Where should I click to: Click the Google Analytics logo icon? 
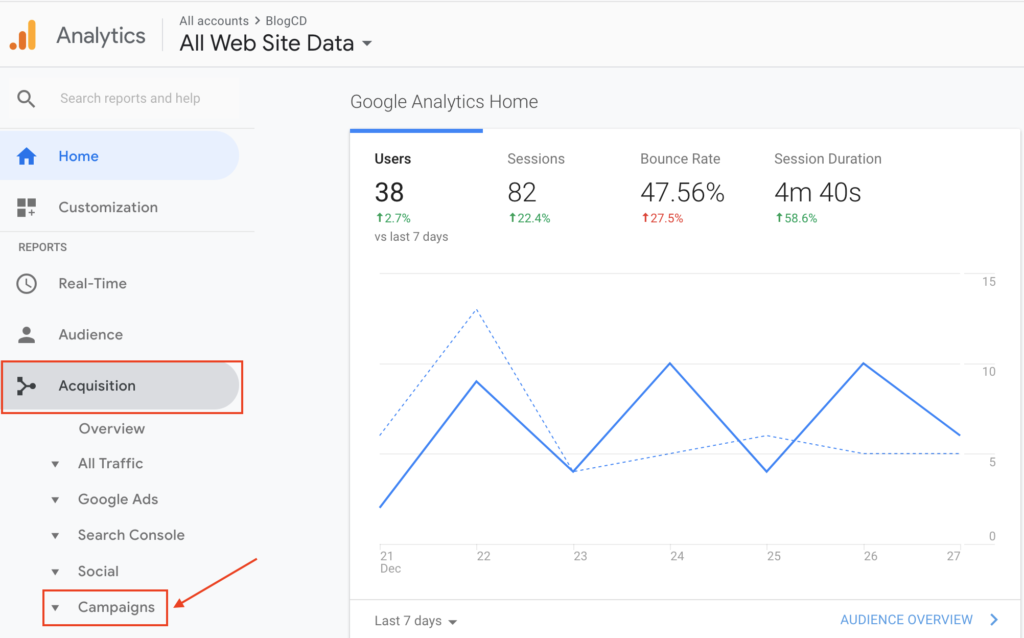click(23, 35)
